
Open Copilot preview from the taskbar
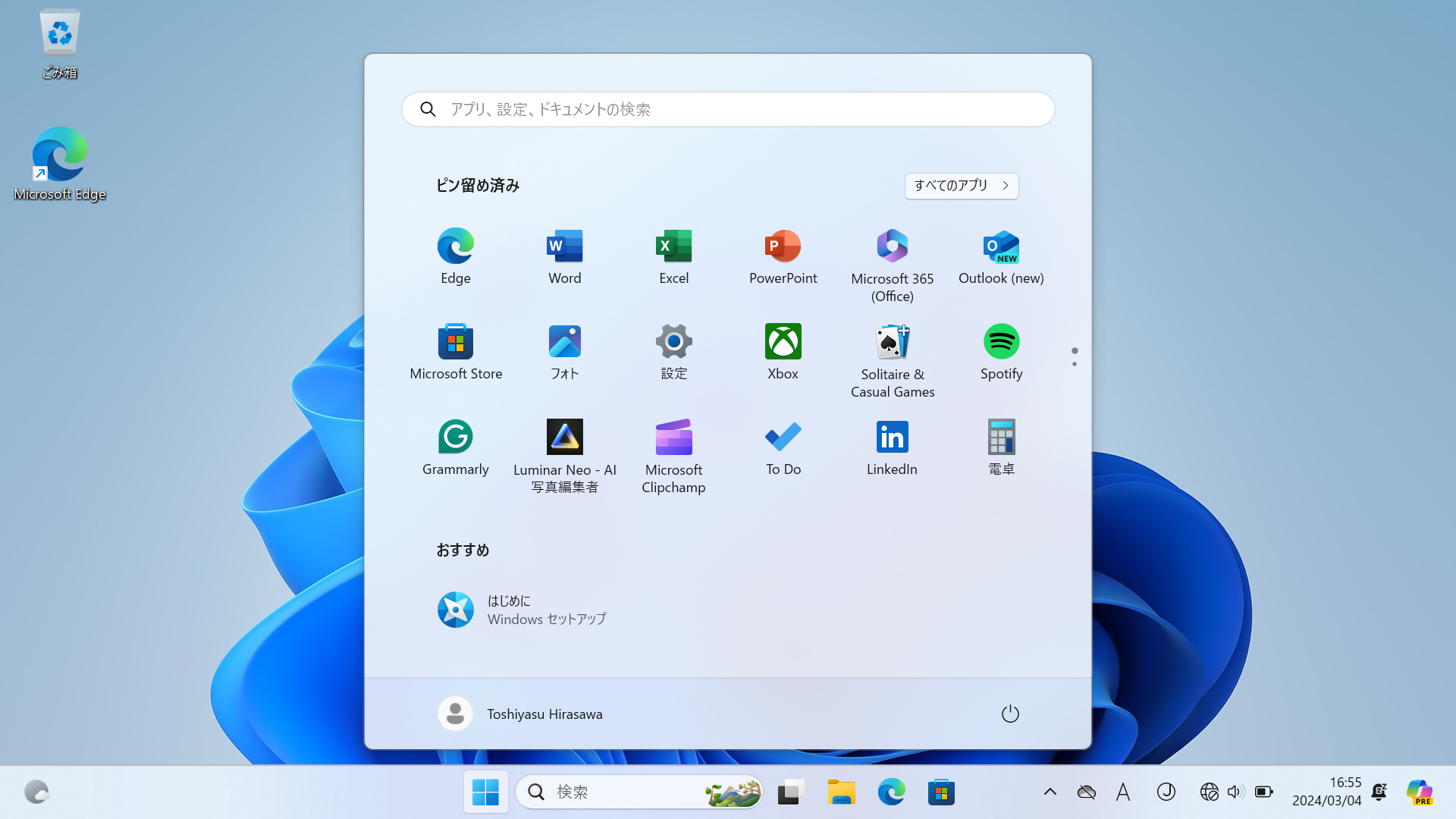[x=1420, y=792]
